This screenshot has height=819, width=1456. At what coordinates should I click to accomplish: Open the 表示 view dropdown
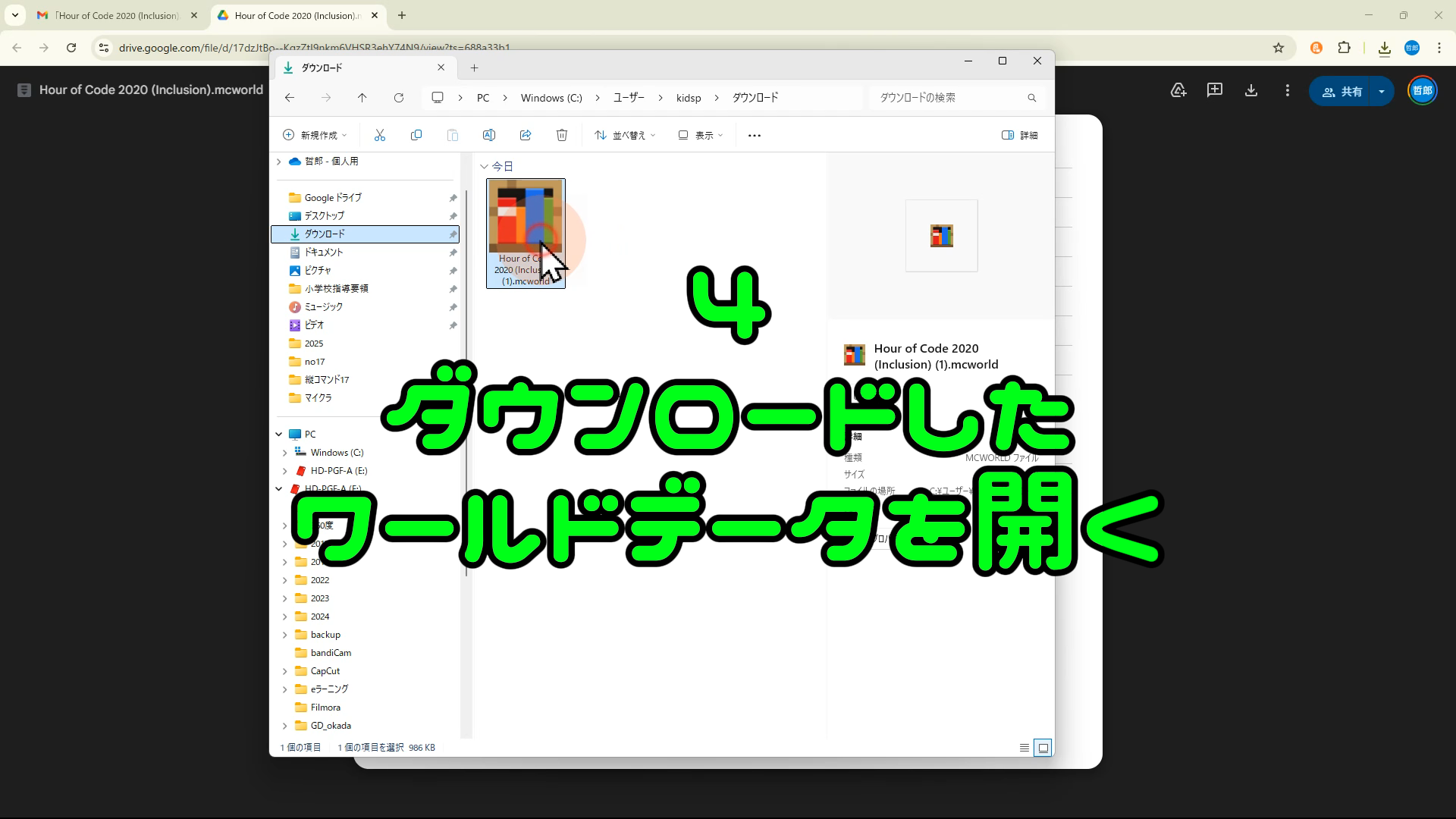point(701,135)
